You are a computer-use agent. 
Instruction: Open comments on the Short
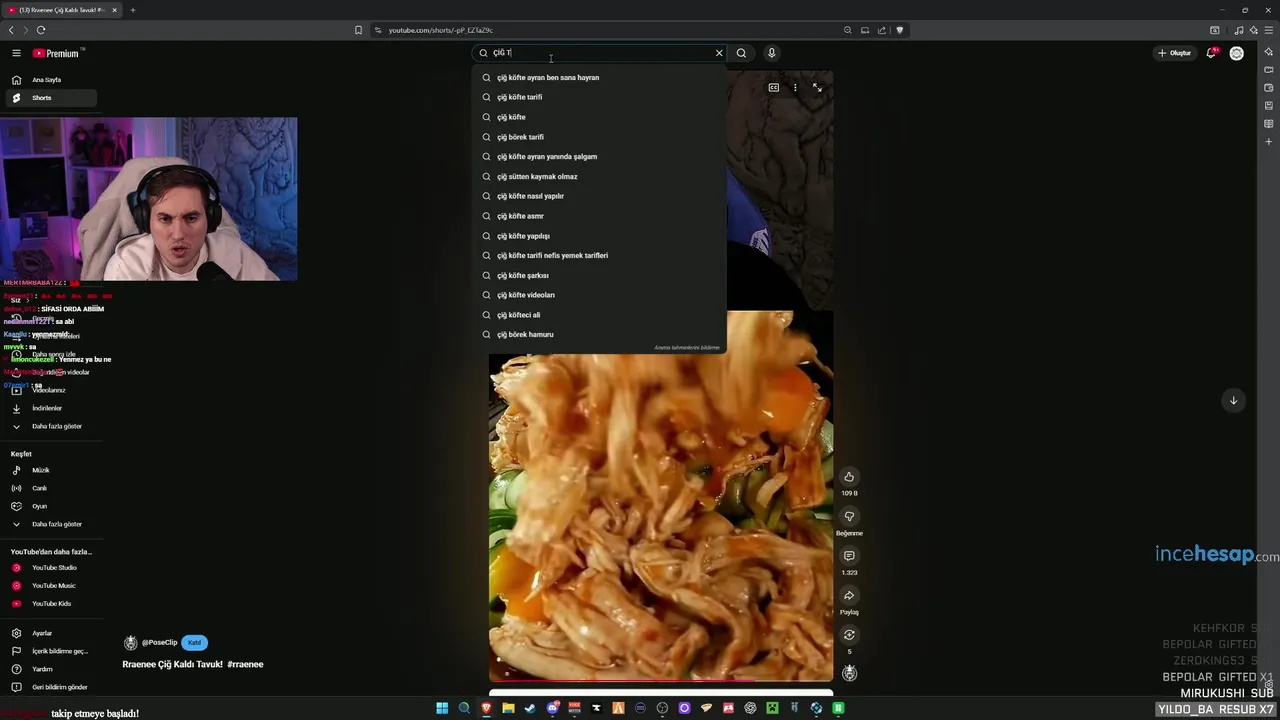coord(849,556)
